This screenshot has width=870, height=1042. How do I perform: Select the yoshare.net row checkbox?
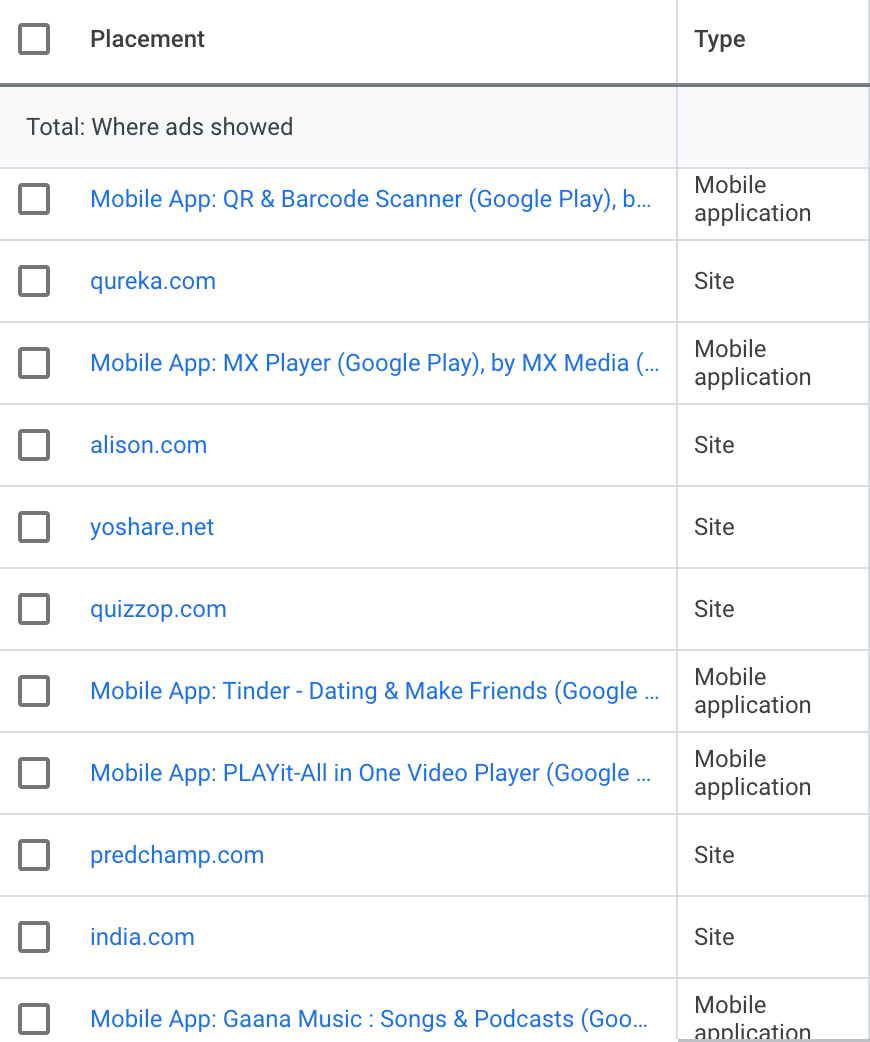(34, 527)
